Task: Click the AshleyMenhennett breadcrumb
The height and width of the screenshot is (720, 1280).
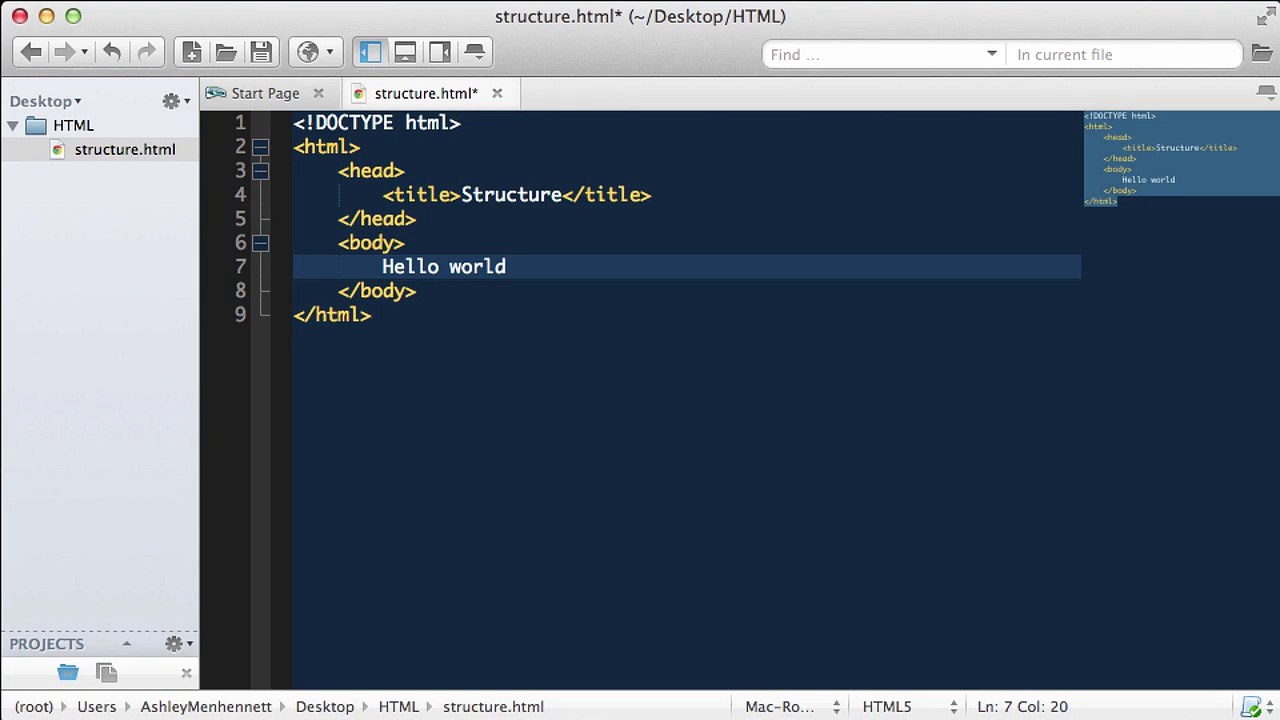Action: (206, 706)
